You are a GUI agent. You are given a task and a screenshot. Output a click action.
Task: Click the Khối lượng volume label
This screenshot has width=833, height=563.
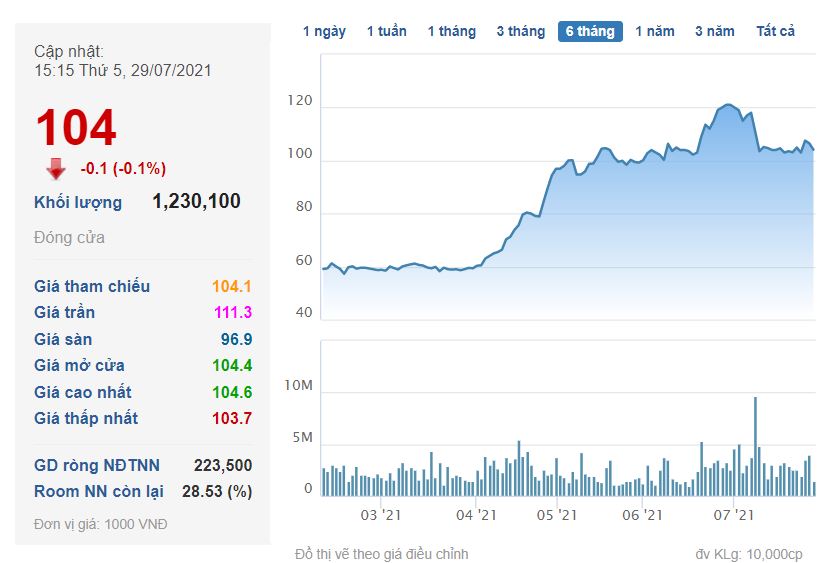tap(78, 202)
